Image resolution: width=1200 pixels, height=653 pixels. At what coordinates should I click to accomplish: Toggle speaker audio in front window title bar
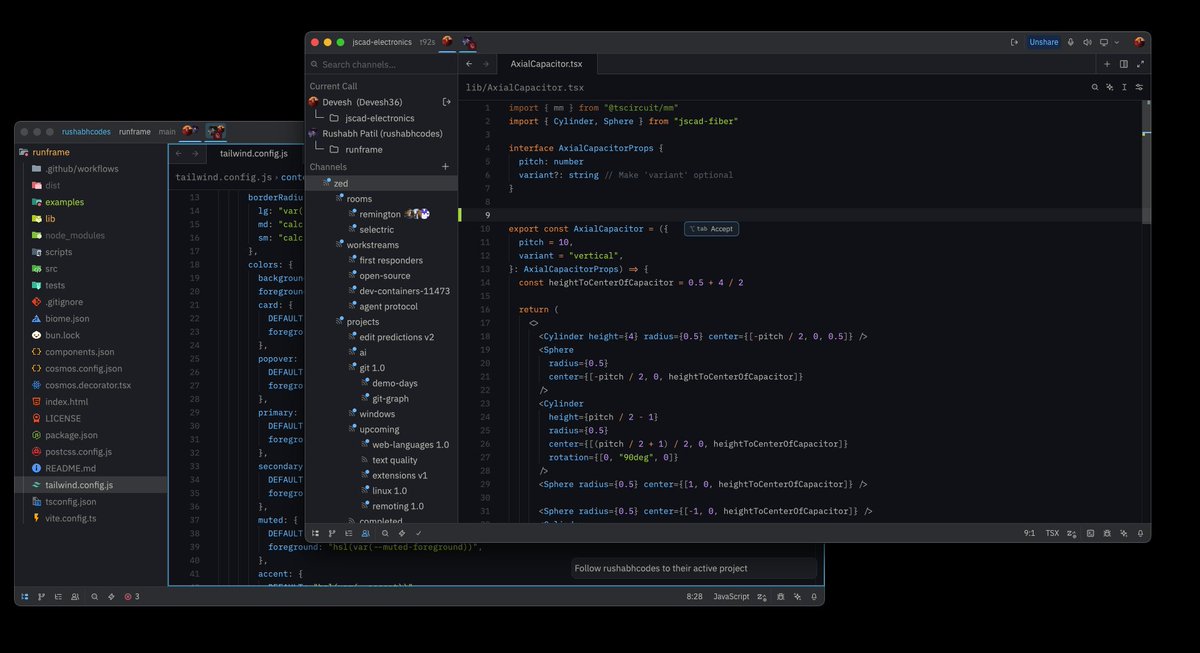(1087, 42)
